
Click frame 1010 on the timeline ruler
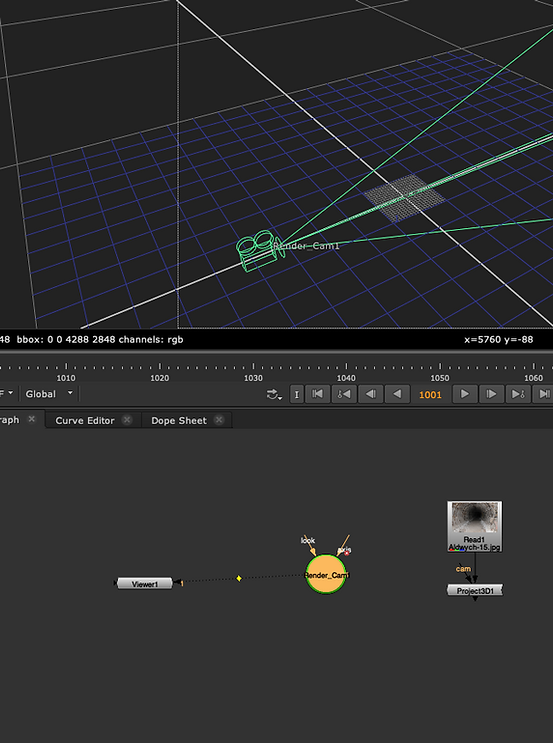click(66, 378)
